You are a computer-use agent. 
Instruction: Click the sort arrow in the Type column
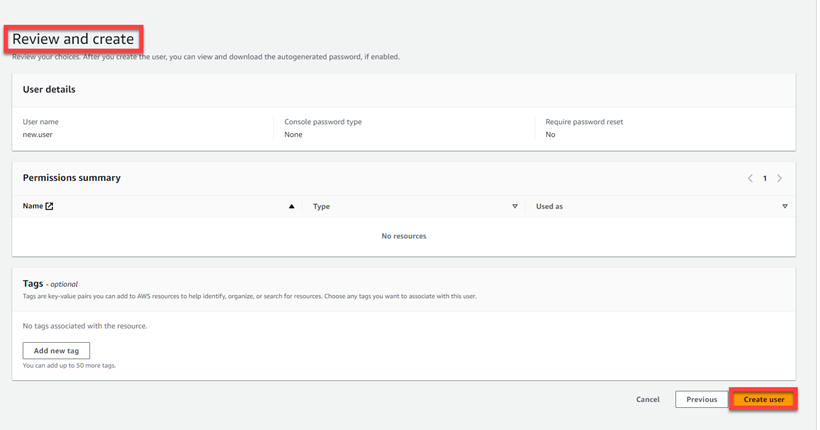point(515,206)
